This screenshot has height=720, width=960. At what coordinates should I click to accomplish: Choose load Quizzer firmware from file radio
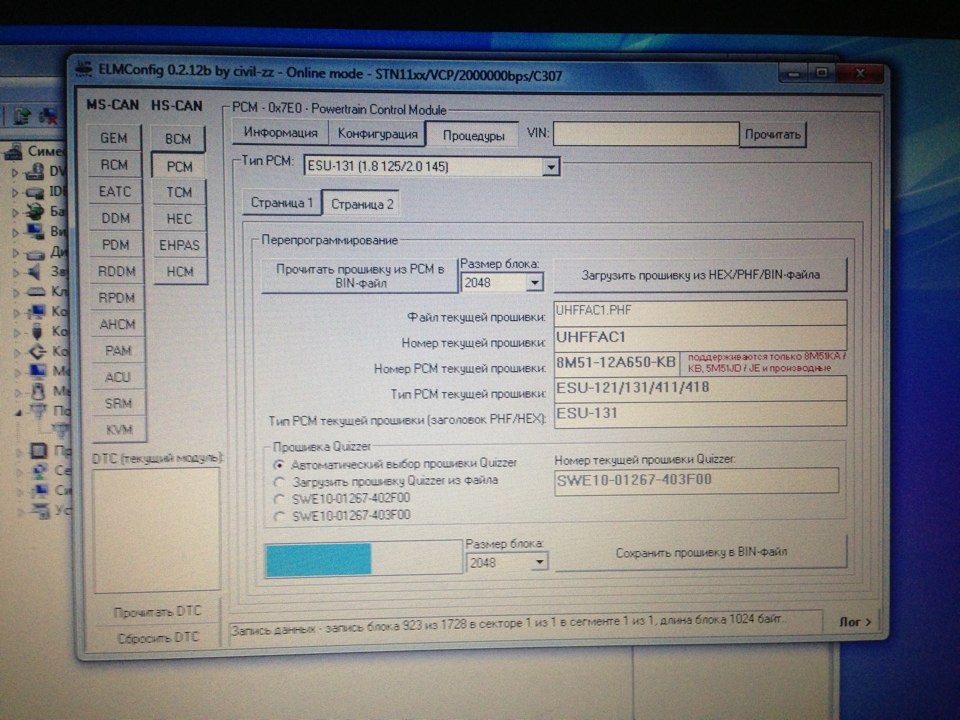coord(279,482)
